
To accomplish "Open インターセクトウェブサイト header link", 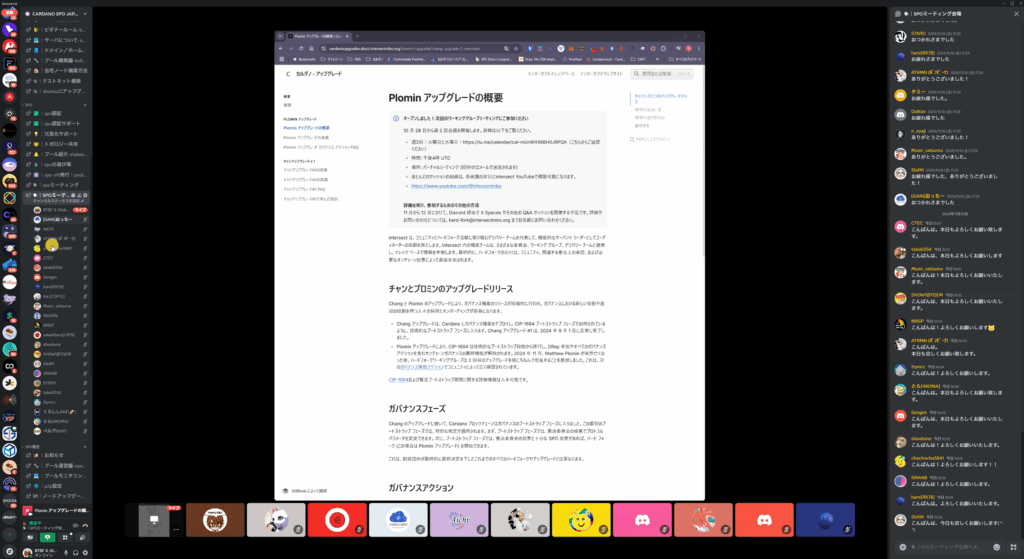I will (x=601, y=74).
